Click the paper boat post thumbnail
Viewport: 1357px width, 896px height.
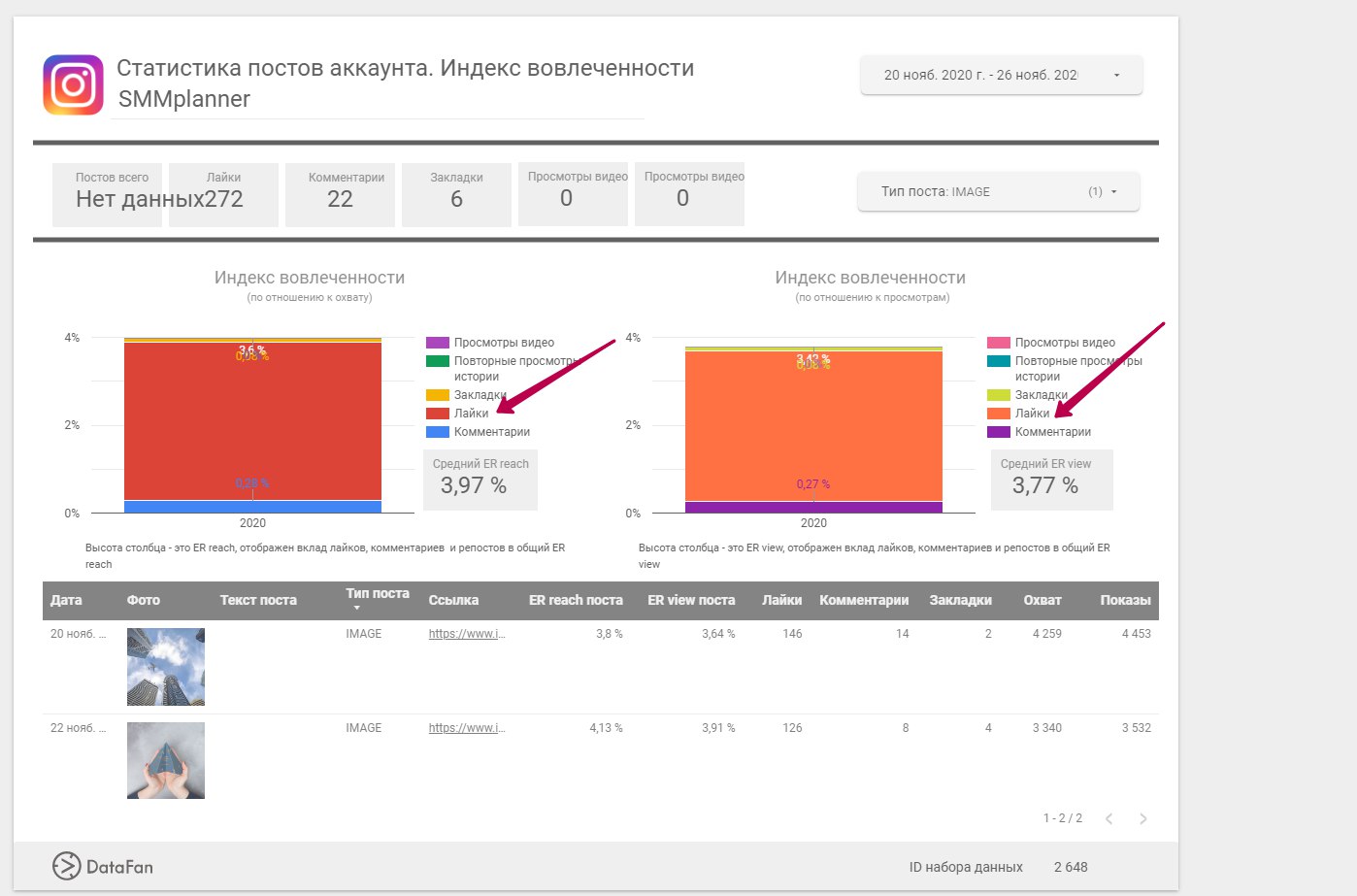coord(166,760)
